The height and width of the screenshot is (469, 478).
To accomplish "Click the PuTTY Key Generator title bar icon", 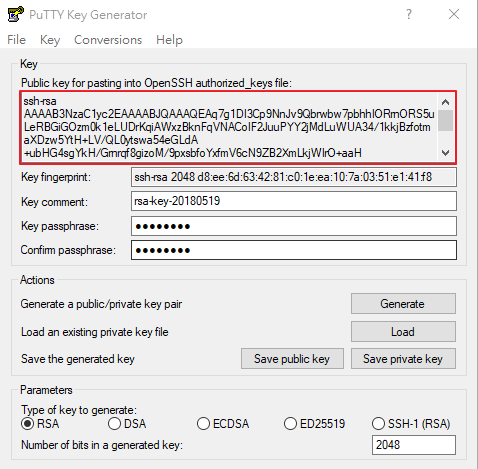I will tap(16, 14).
